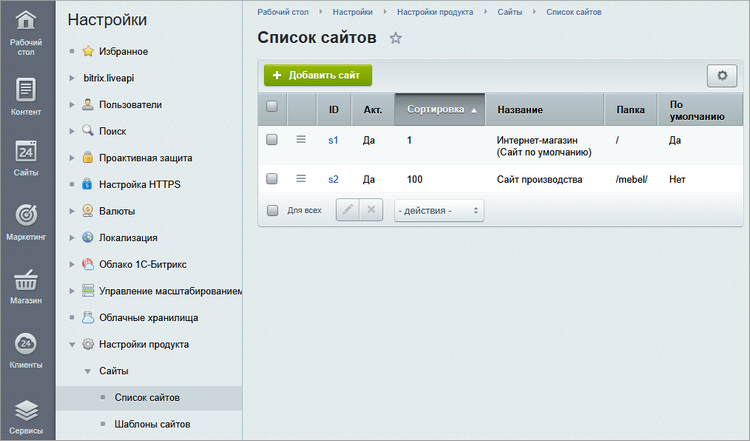Click the Добавить сайт button
This screenshot has width=750, height=441.
tap(318, 75)
